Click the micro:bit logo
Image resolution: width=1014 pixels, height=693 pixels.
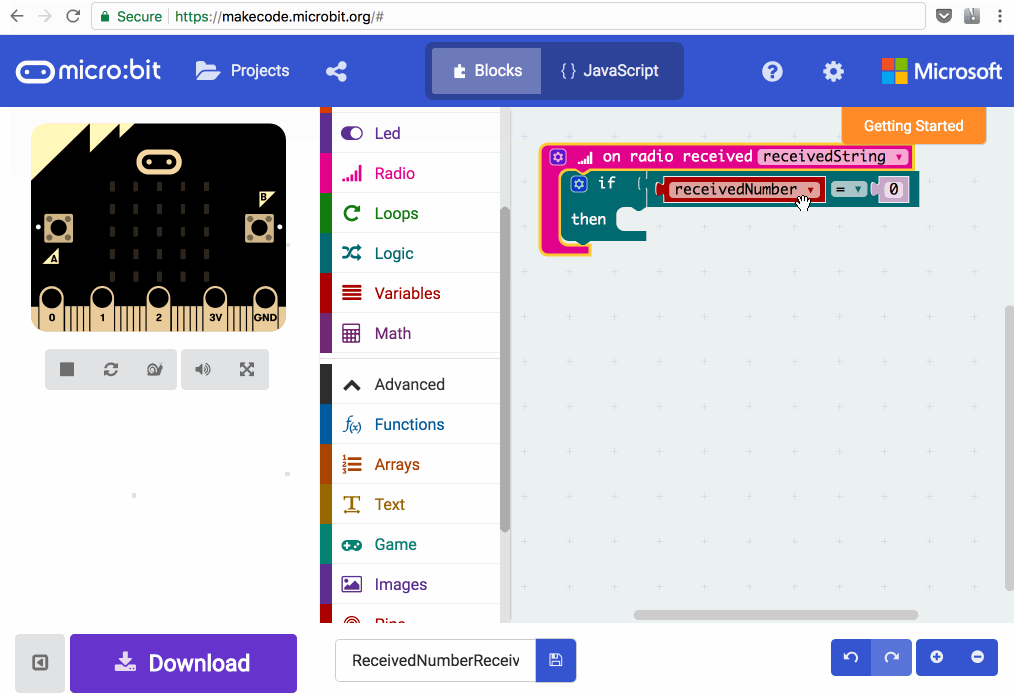(89, 71)
